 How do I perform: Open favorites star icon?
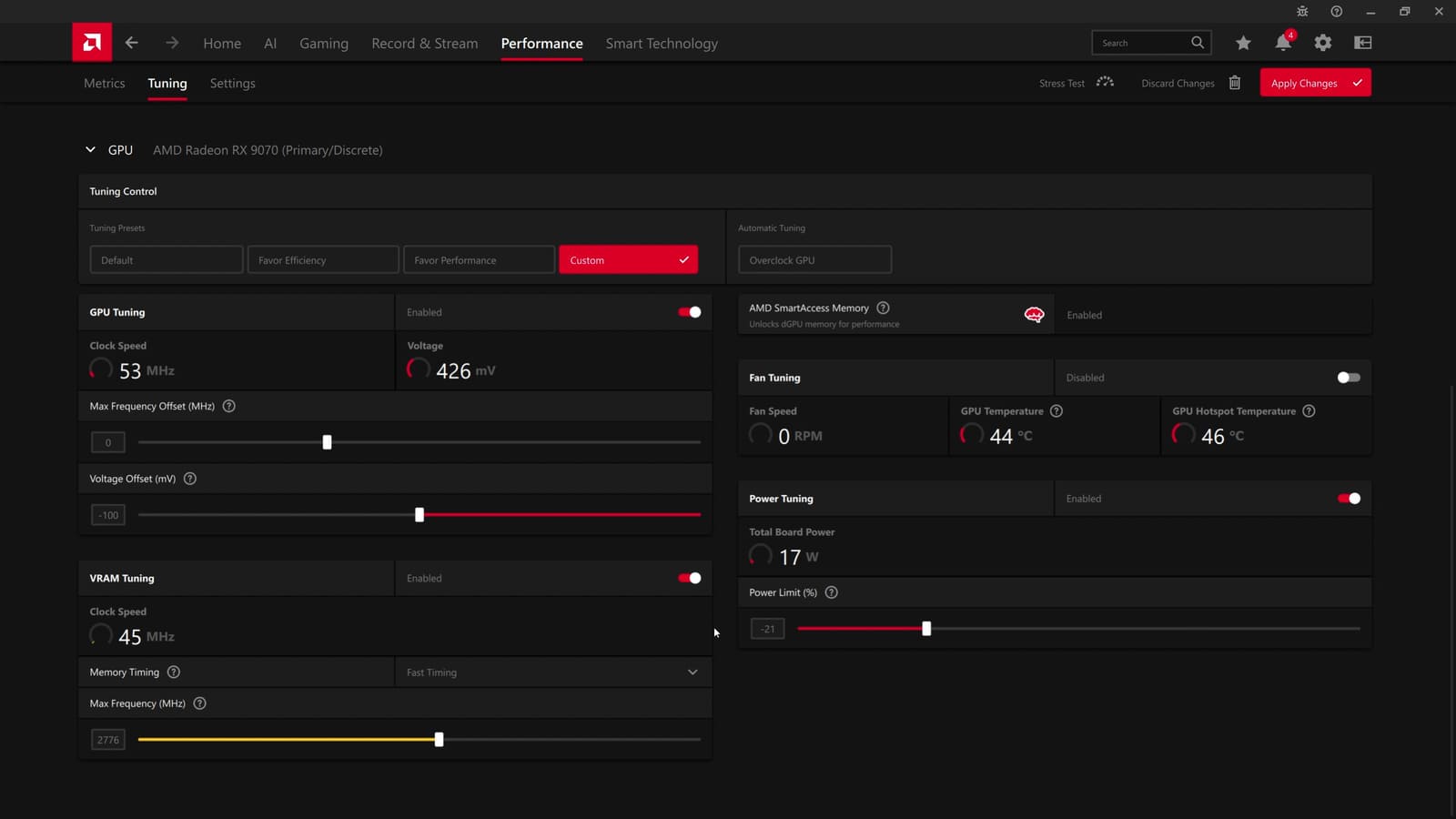click(x=1243, y=43)
